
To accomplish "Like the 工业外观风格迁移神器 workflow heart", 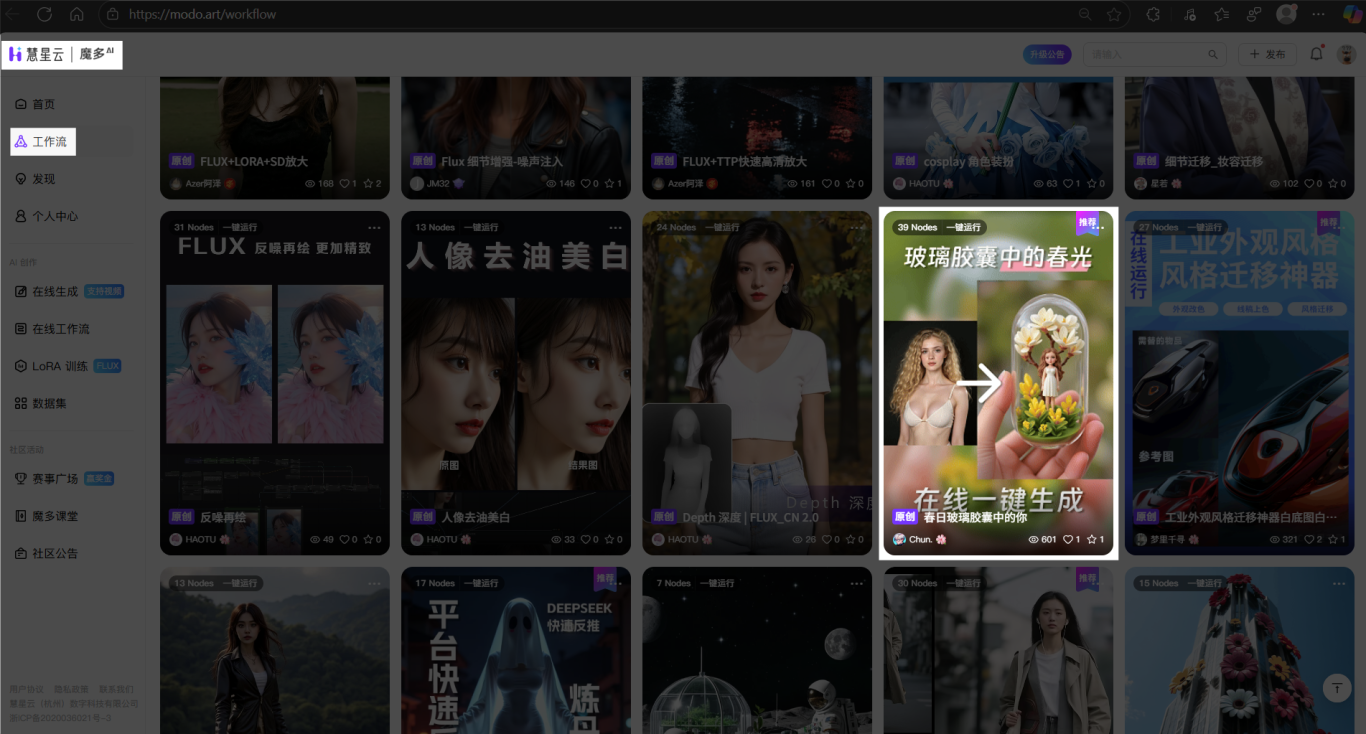I will pyautogui.click(x=1308, y=539).
